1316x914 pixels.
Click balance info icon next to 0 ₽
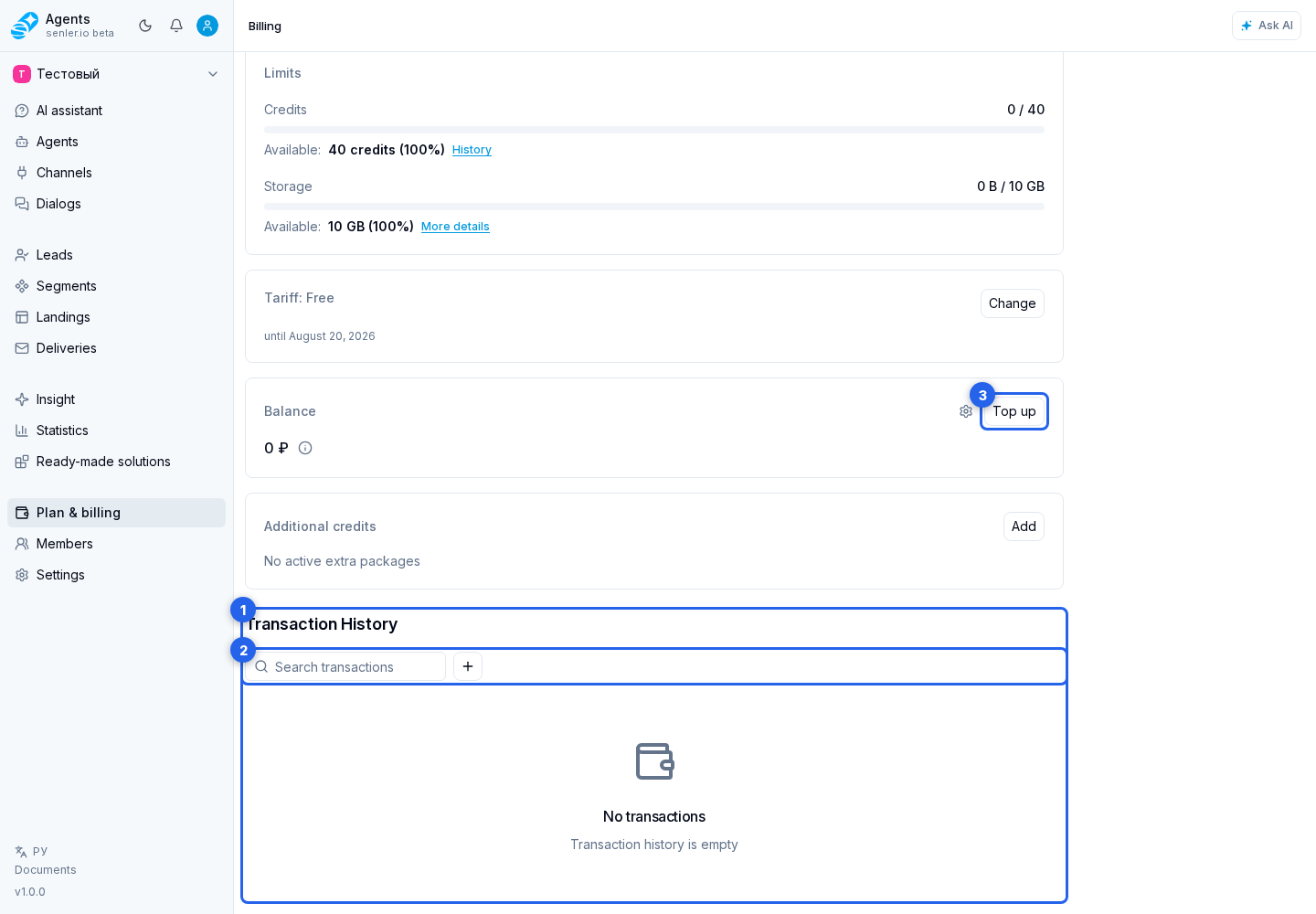point(305,448)
